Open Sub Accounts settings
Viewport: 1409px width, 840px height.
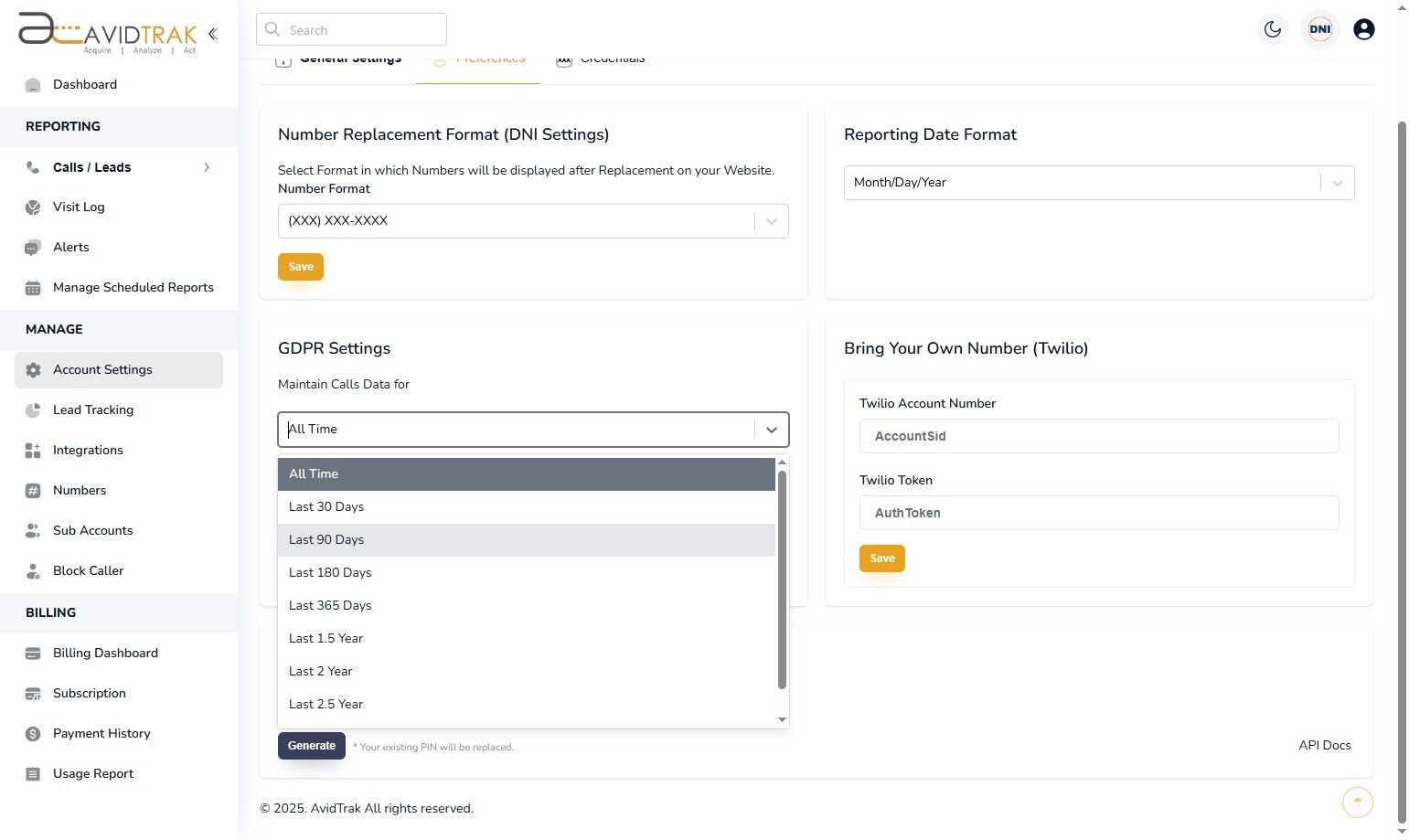[92, 530]
